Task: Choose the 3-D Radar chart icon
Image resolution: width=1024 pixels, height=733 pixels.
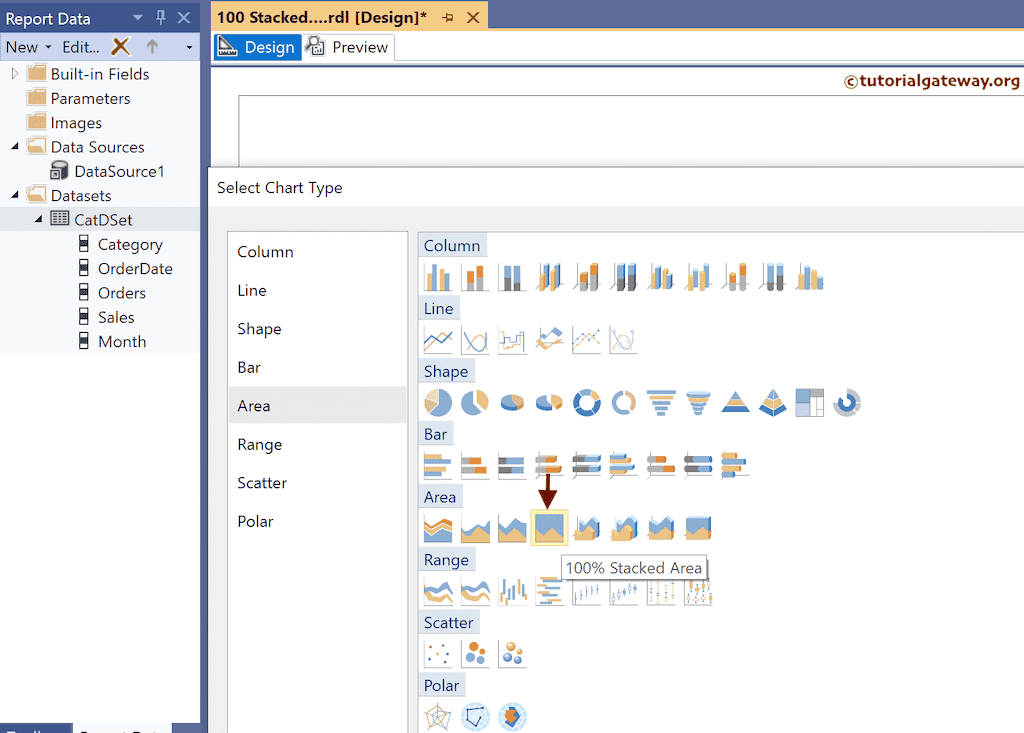Action: (512, 717)
